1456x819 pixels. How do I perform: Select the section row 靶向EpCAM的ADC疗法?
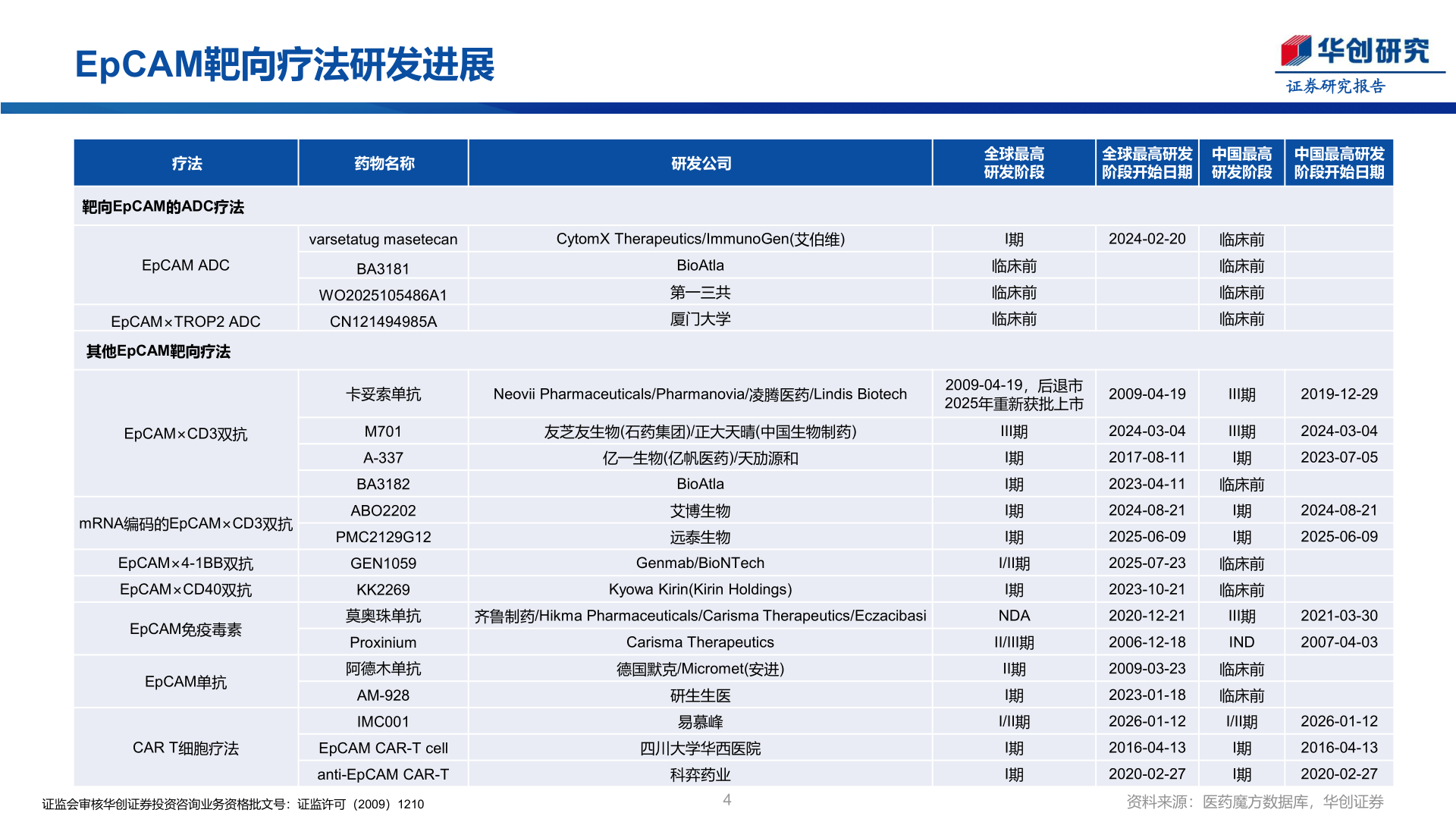point(733,206)
